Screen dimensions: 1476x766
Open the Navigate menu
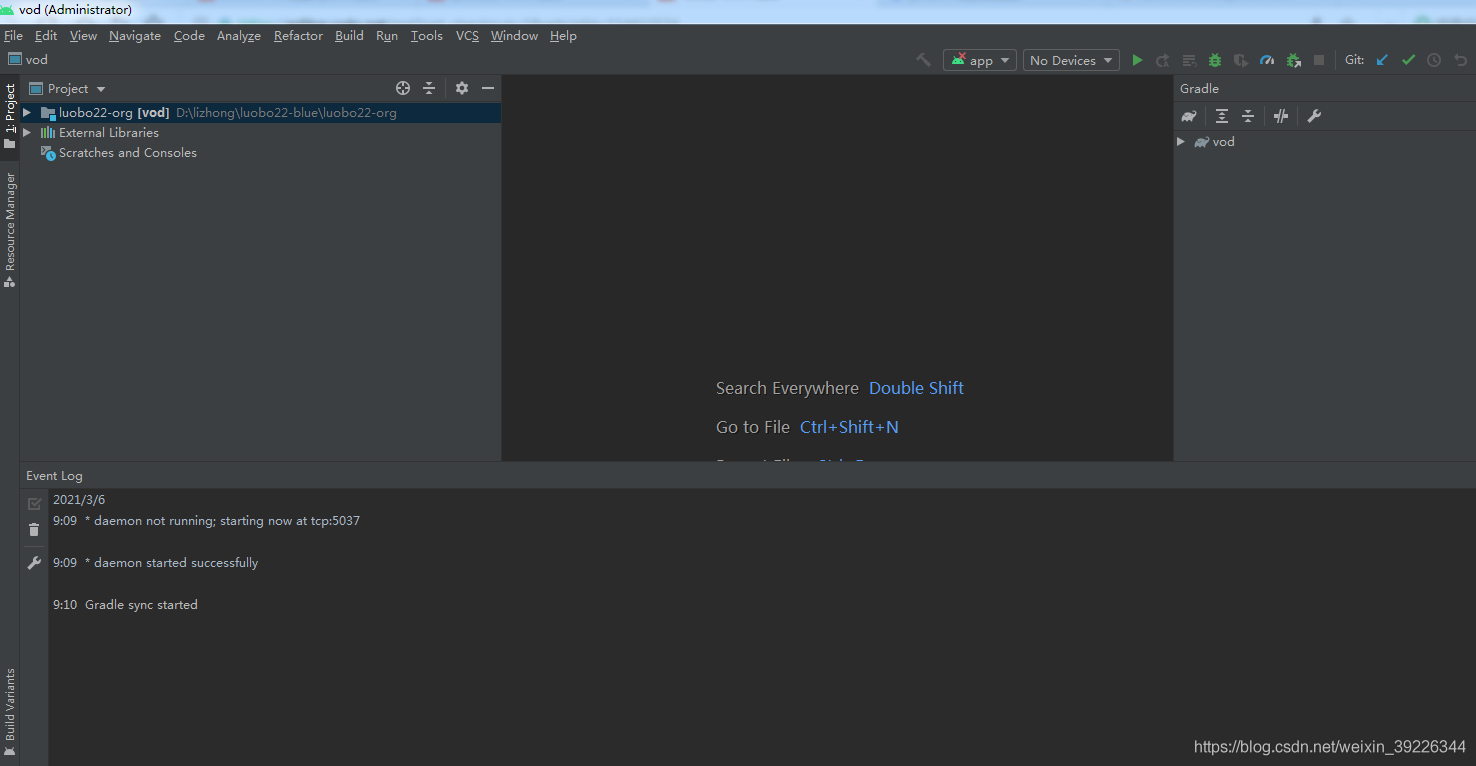[135, 36]
